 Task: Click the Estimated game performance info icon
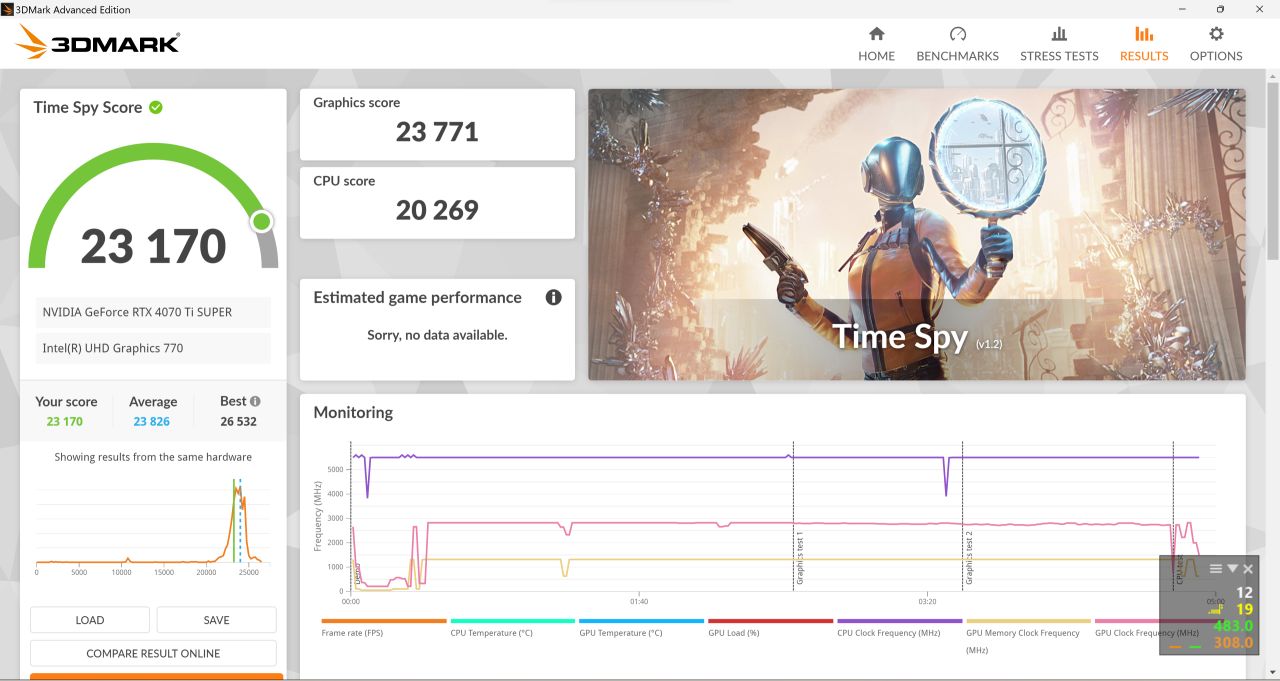pos(553,297)
